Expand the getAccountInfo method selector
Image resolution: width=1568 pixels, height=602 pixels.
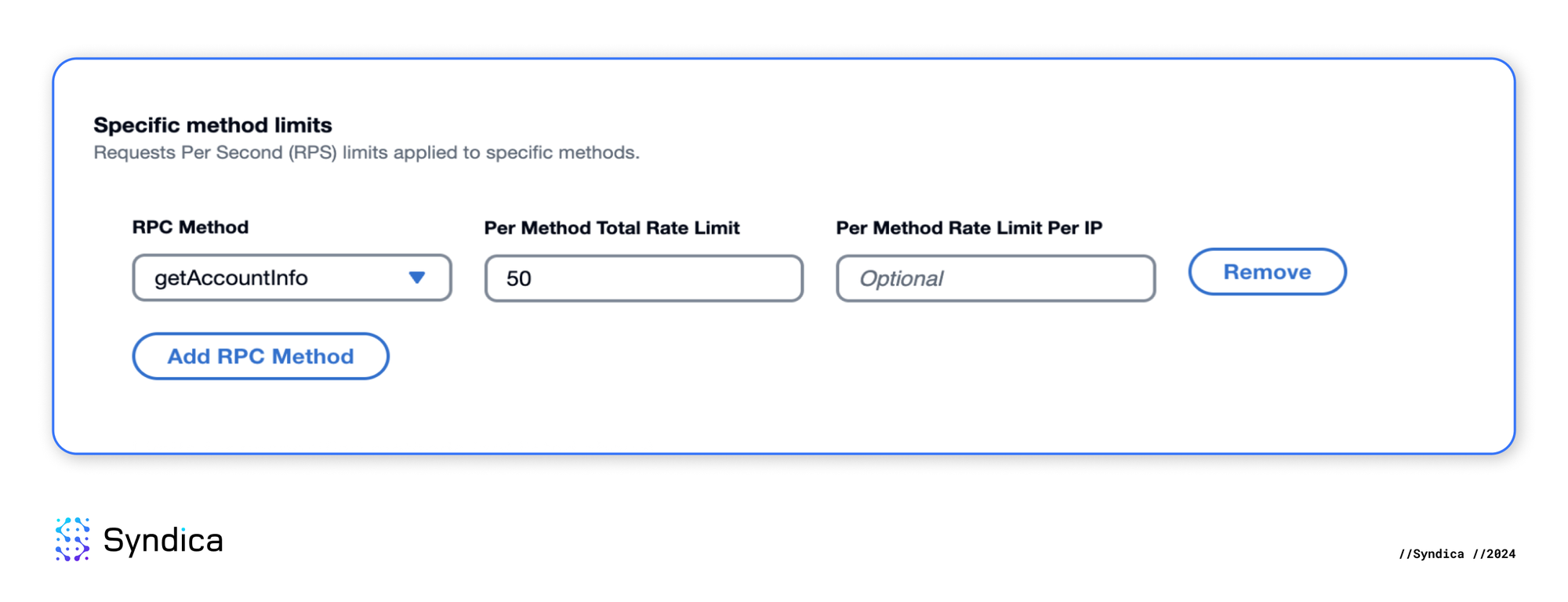click(292, 277)
